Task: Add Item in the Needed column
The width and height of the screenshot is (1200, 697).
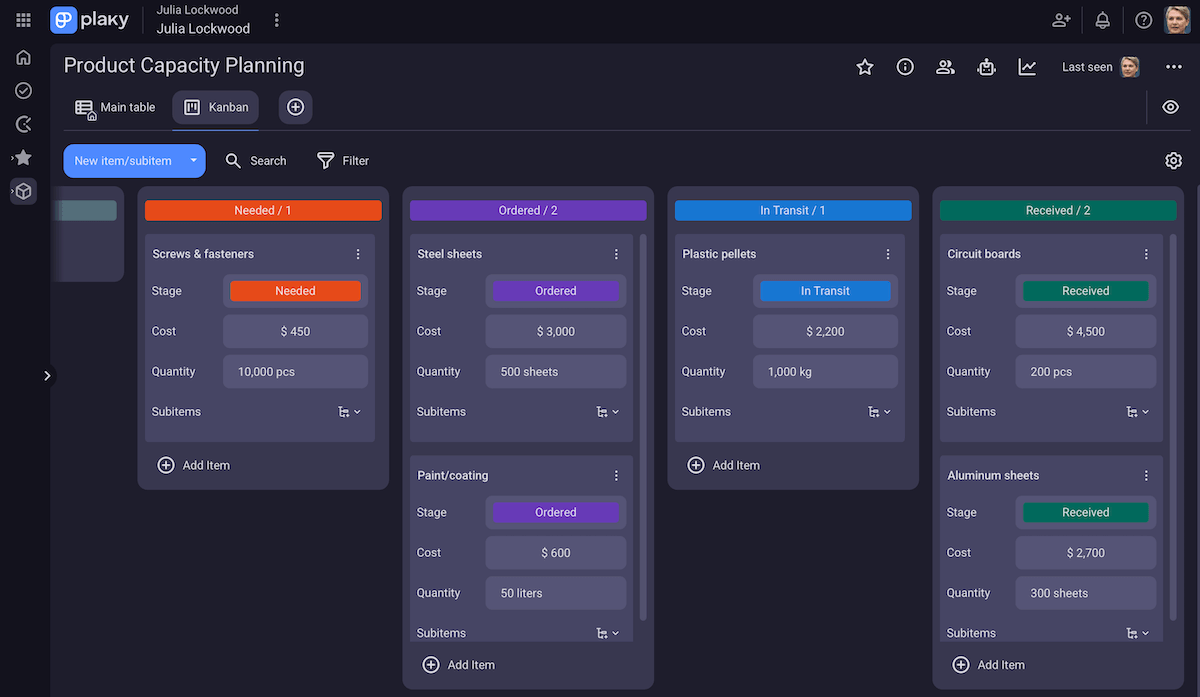Action: [x=194, y=465]
